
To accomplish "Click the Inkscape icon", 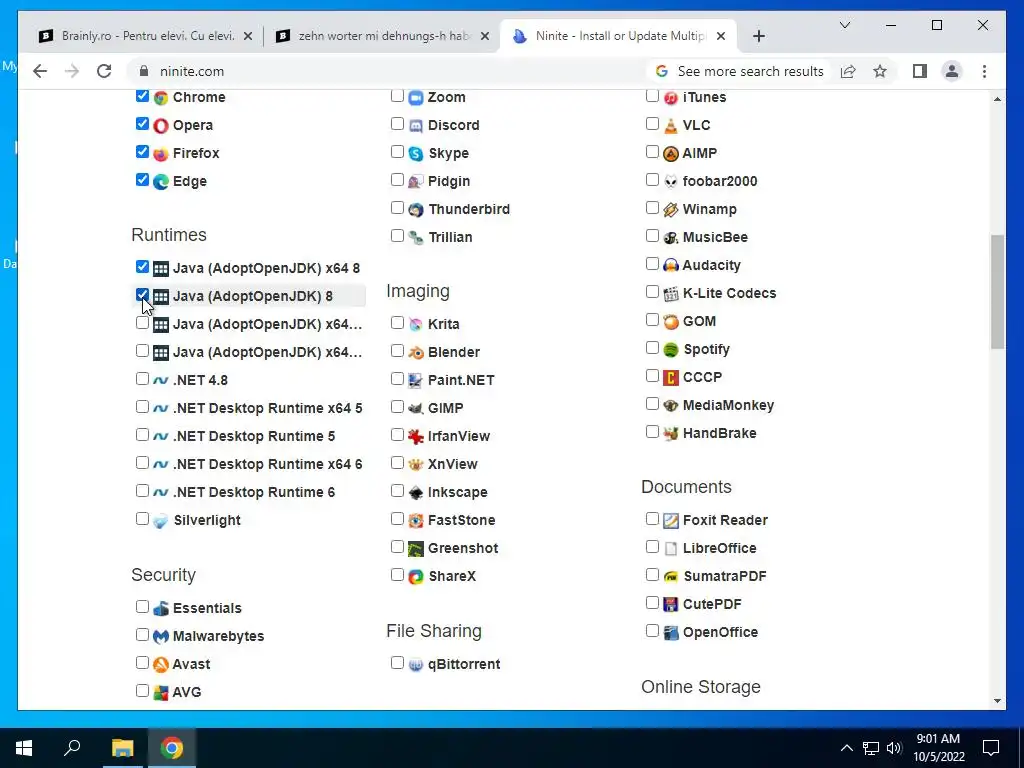I will click(416, 492).
